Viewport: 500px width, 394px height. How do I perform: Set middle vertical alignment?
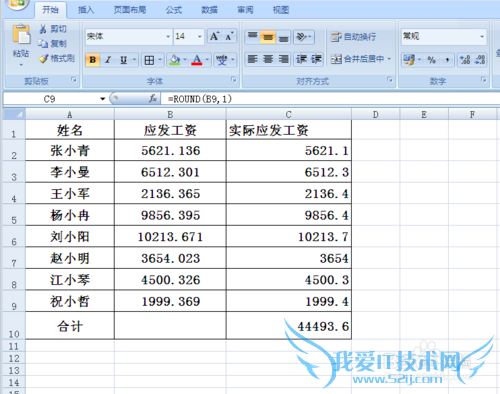(x=268, y=37)
